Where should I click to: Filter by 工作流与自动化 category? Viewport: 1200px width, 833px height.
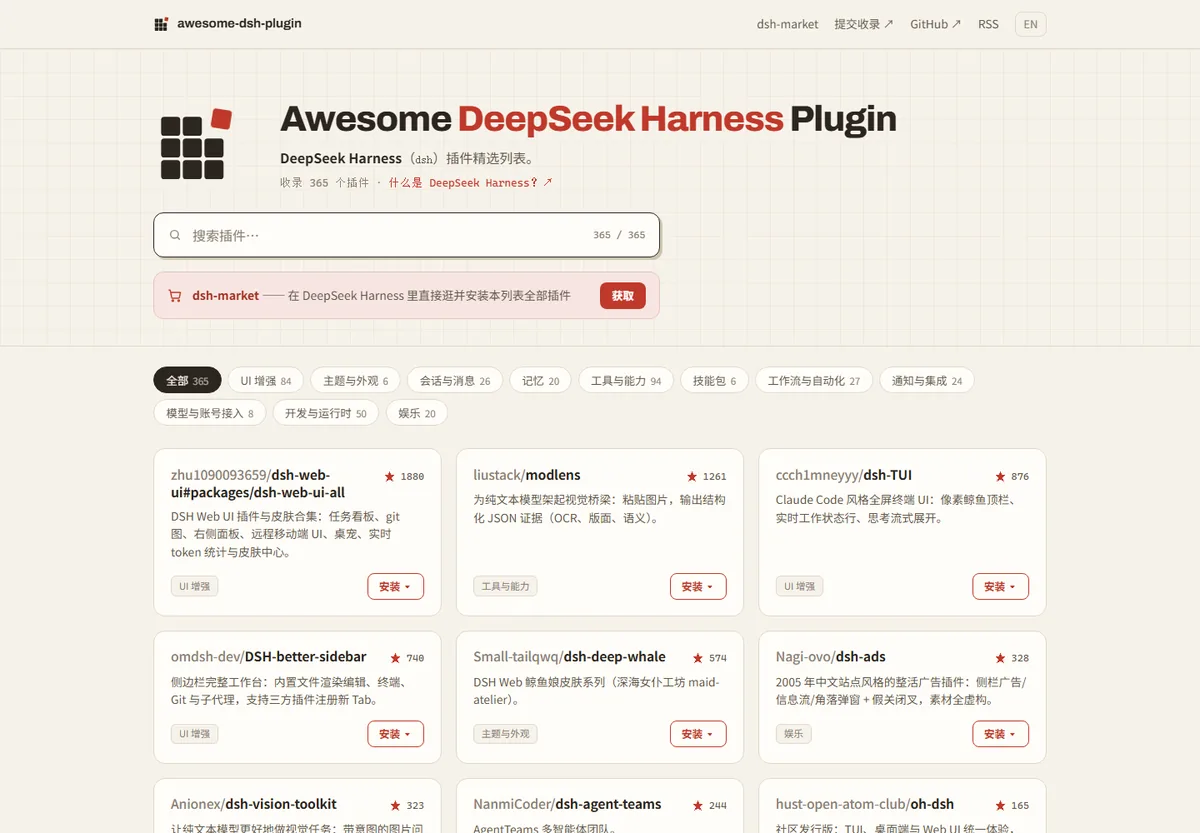pos(814,381)
